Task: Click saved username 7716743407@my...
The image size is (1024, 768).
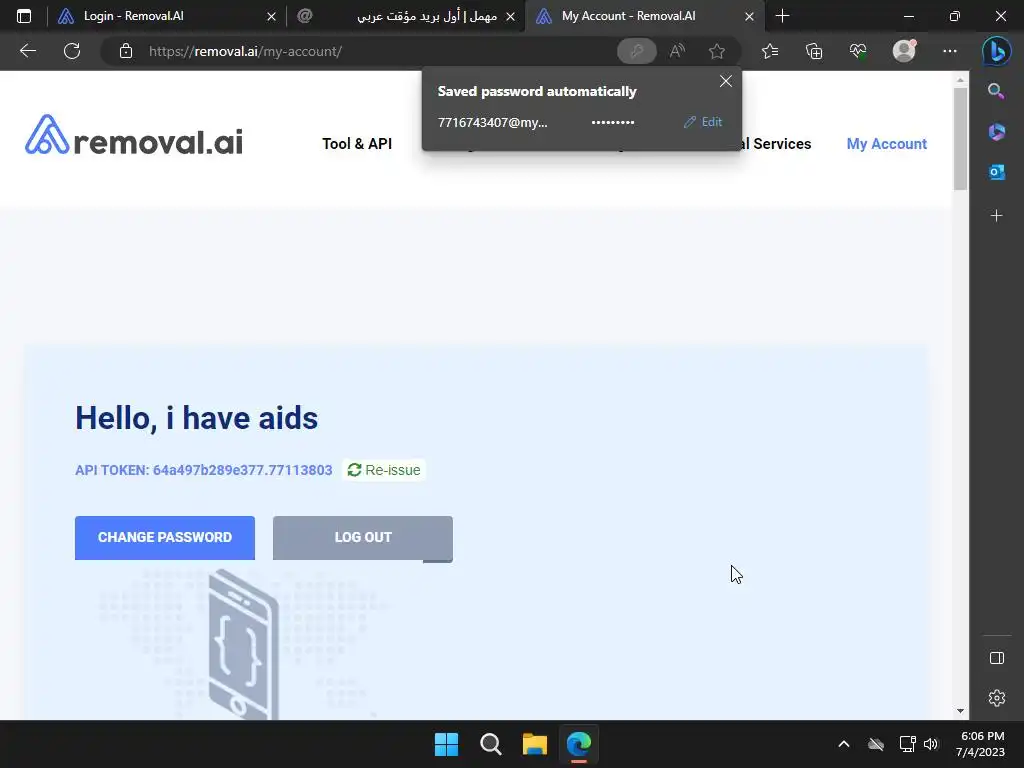Action: pyautogui.click(x=492, y=122)
